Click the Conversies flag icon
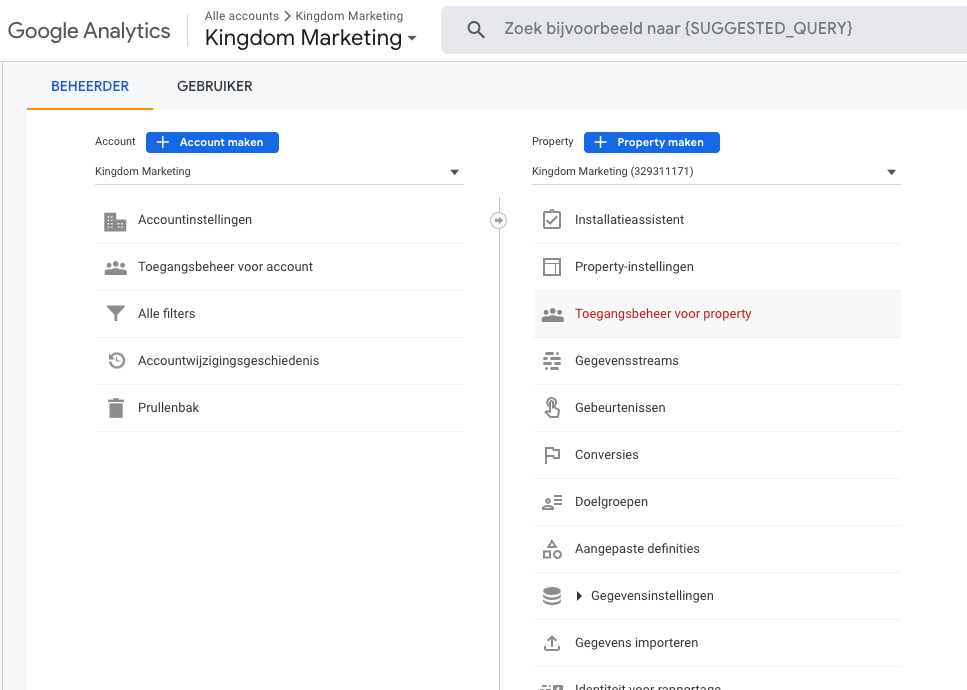Image resolution: width=967 pixels, height=690 pixels. point(552,454)
